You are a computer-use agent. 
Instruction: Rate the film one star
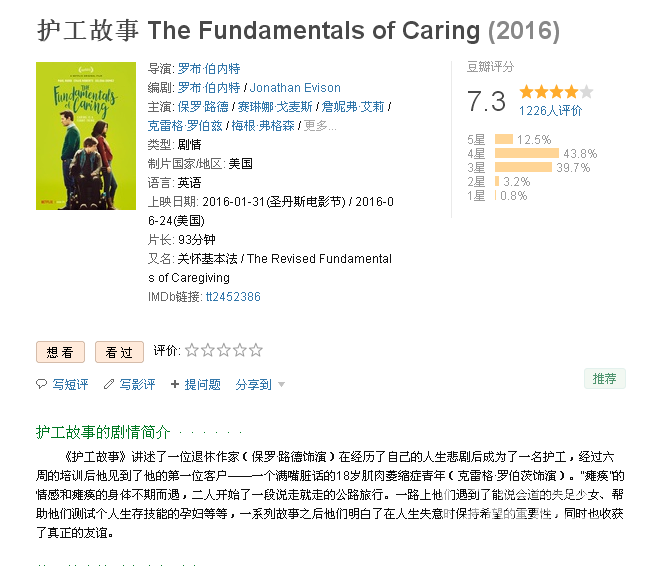click(x=191, y=350)
